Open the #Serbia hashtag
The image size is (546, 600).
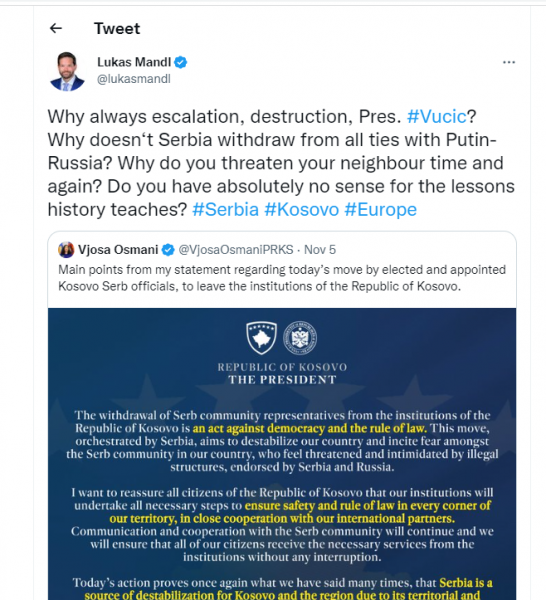pos(225,210)
